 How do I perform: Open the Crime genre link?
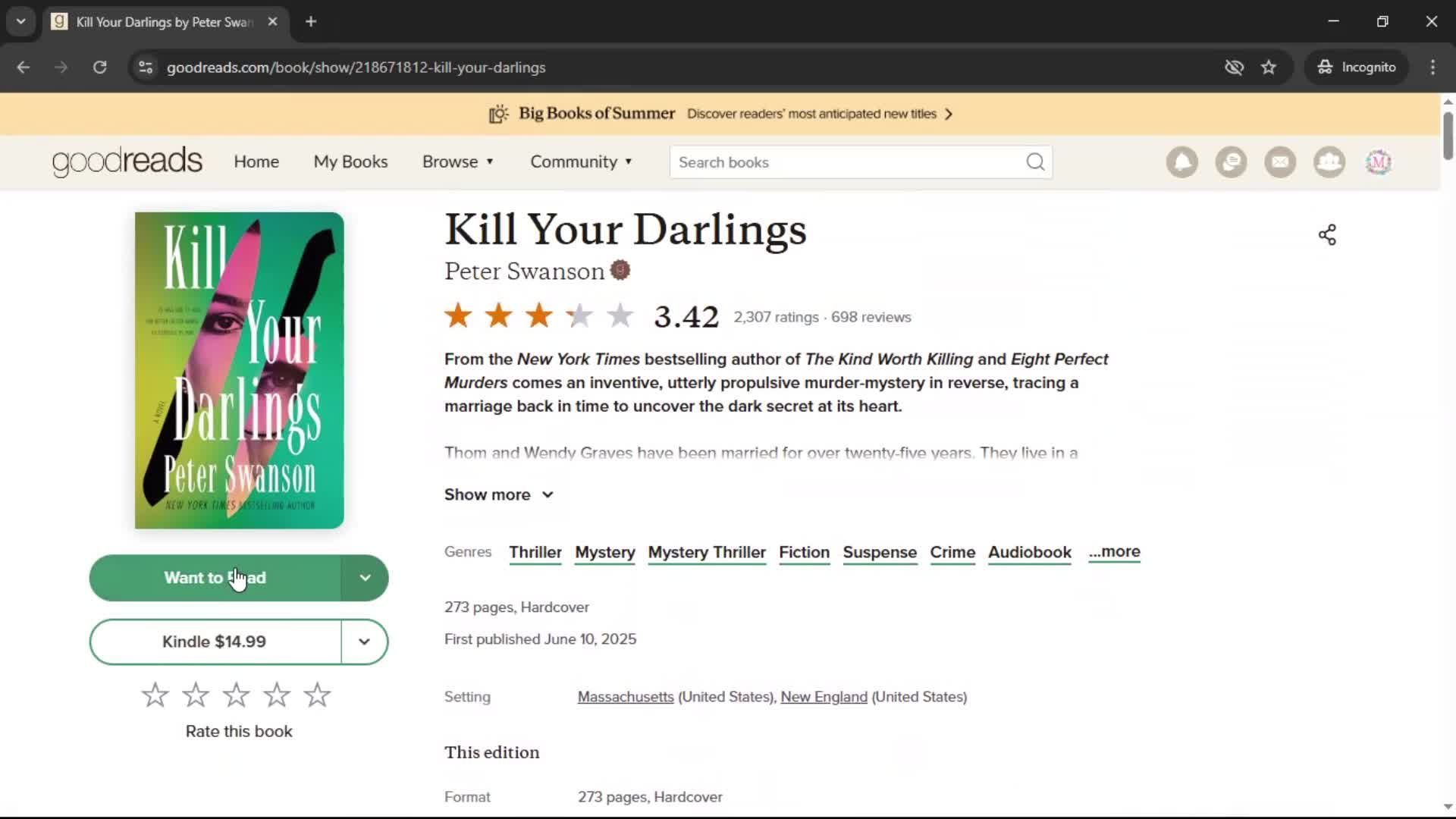pos(952,552)
